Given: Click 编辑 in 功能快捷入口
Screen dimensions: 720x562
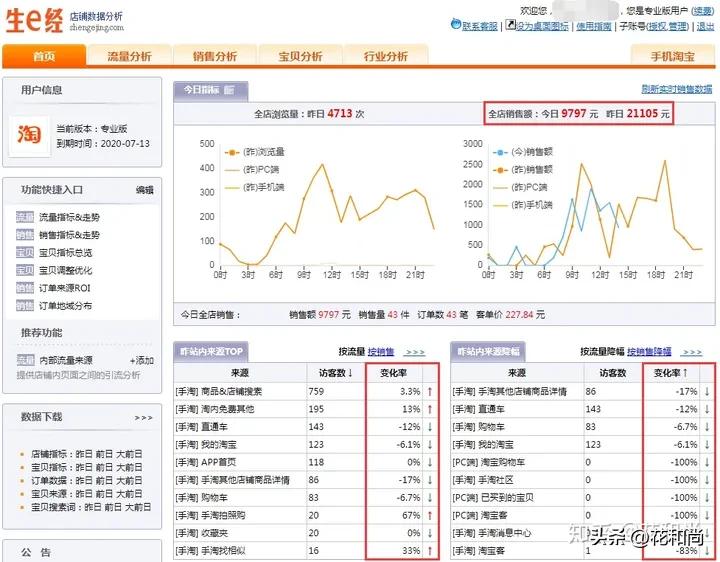Looking at the screenshot, I should 145,190.
